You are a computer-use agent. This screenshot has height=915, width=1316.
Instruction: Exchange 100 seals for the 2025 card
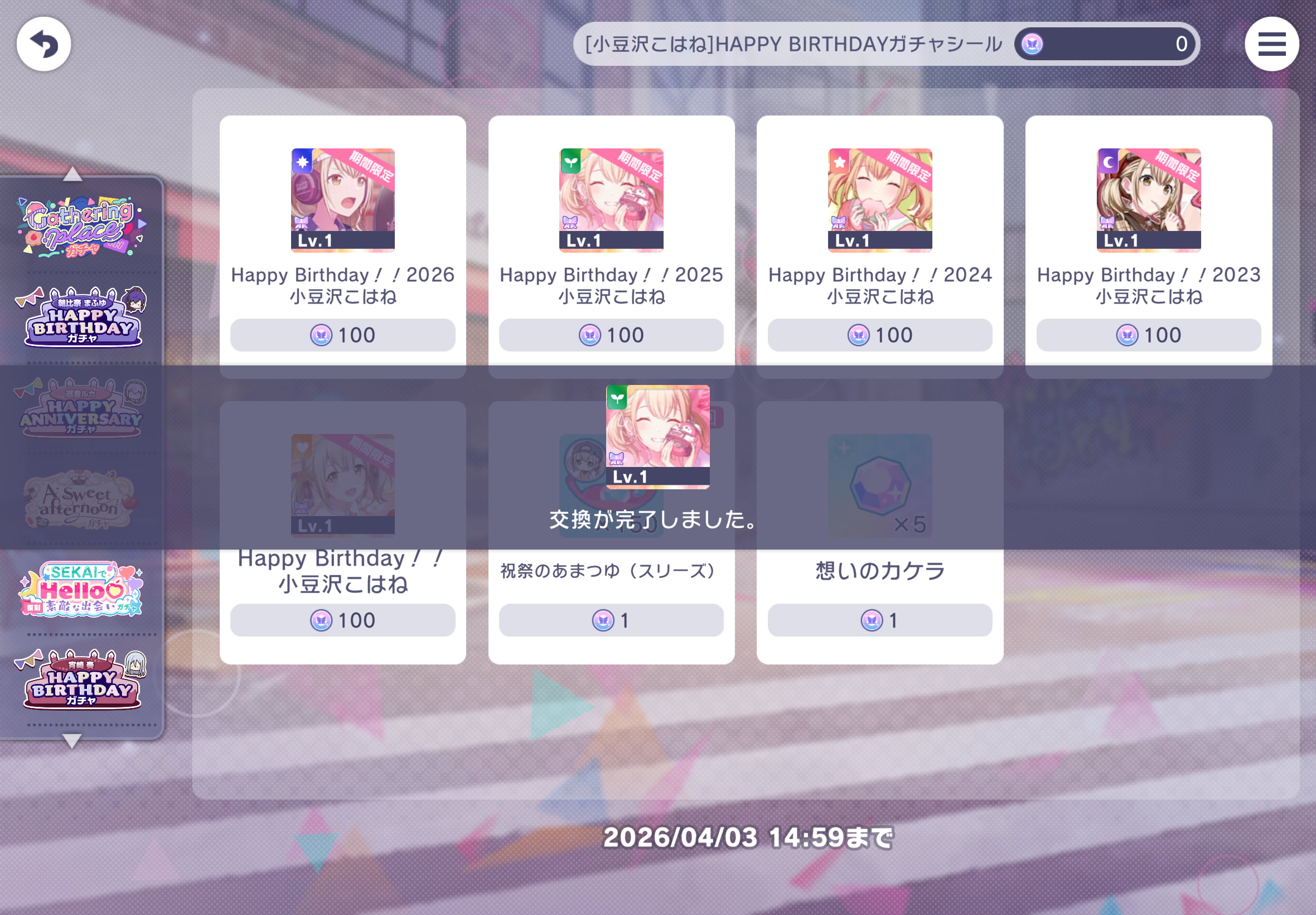click(611, 335)
